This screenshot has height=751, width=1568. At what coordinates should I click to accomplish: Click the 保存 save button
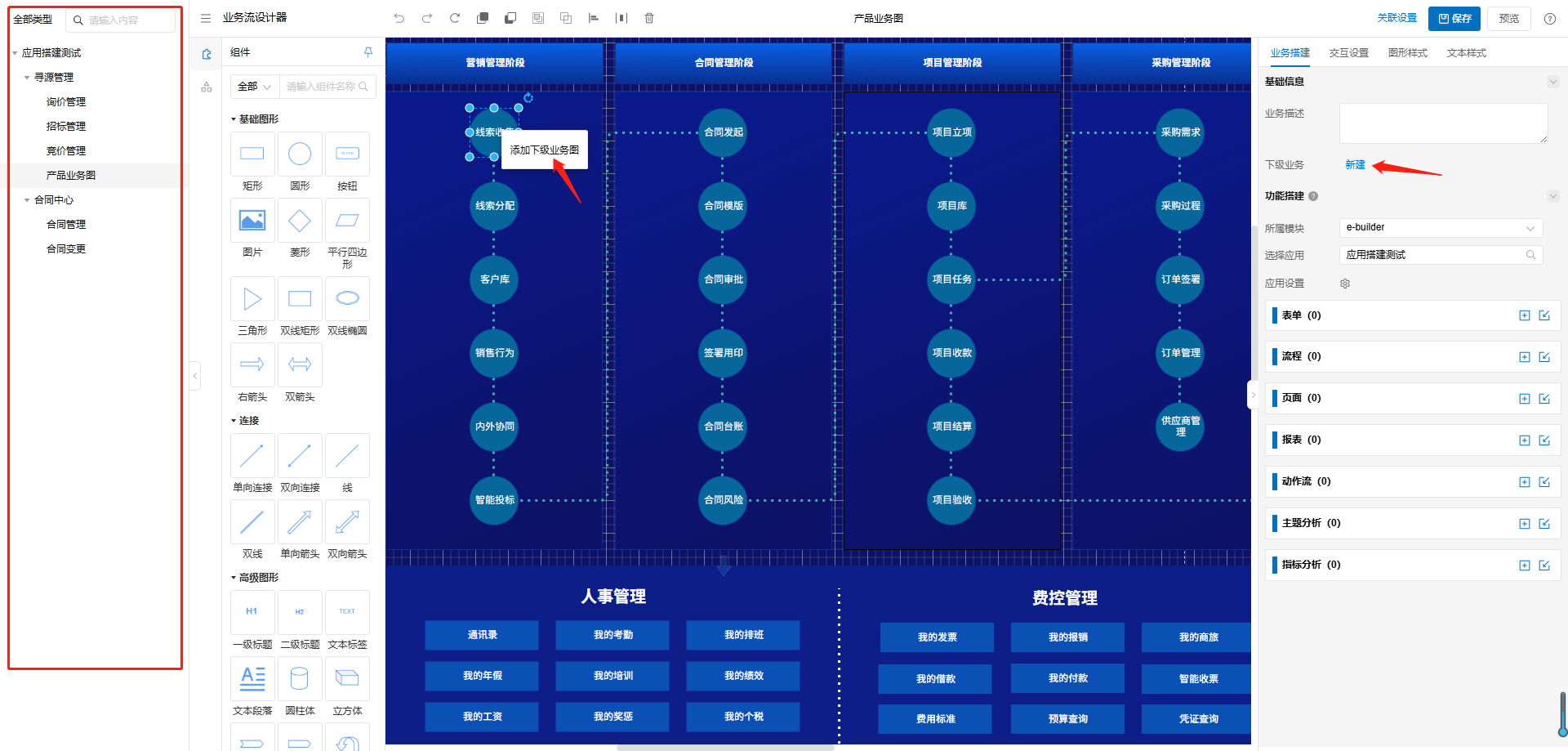tap(1454, 18)
